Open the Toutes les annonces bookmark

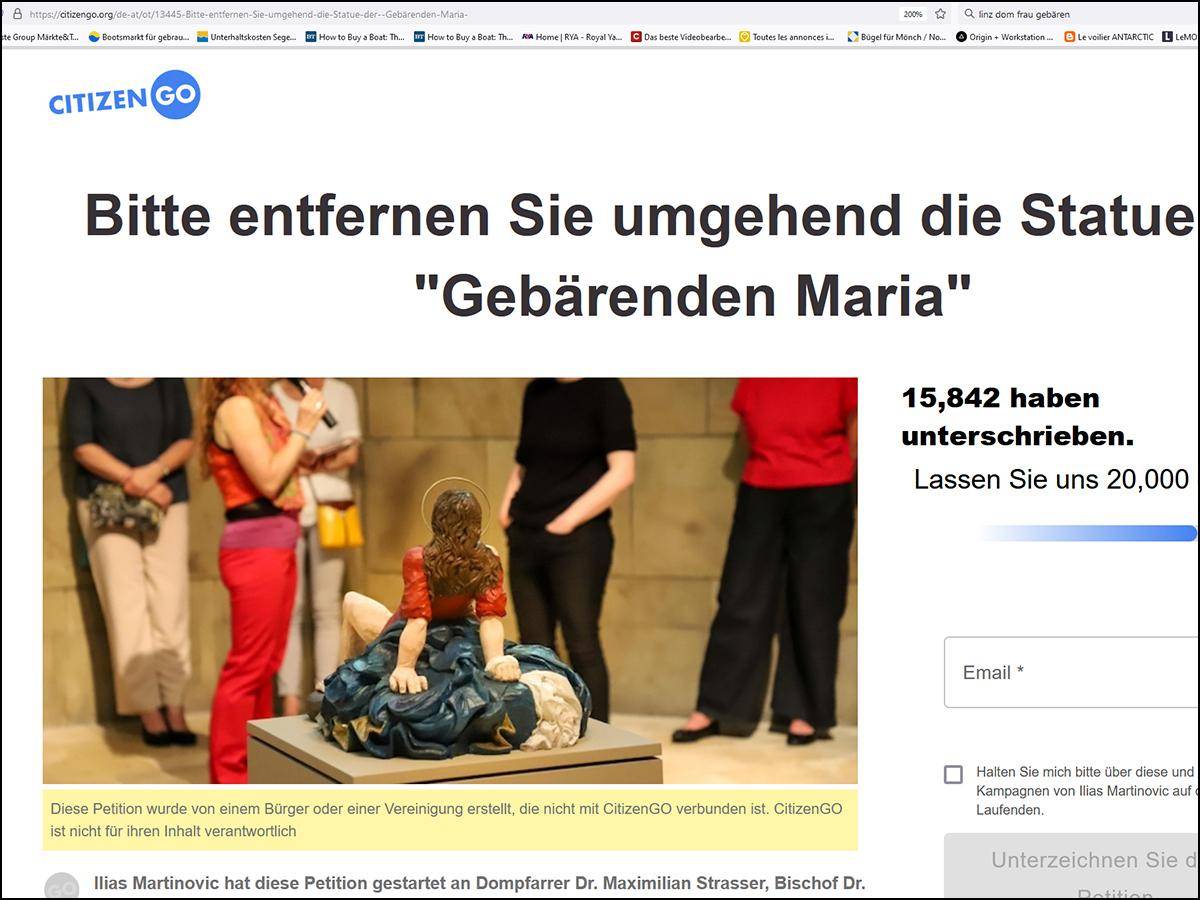(788, 37)
